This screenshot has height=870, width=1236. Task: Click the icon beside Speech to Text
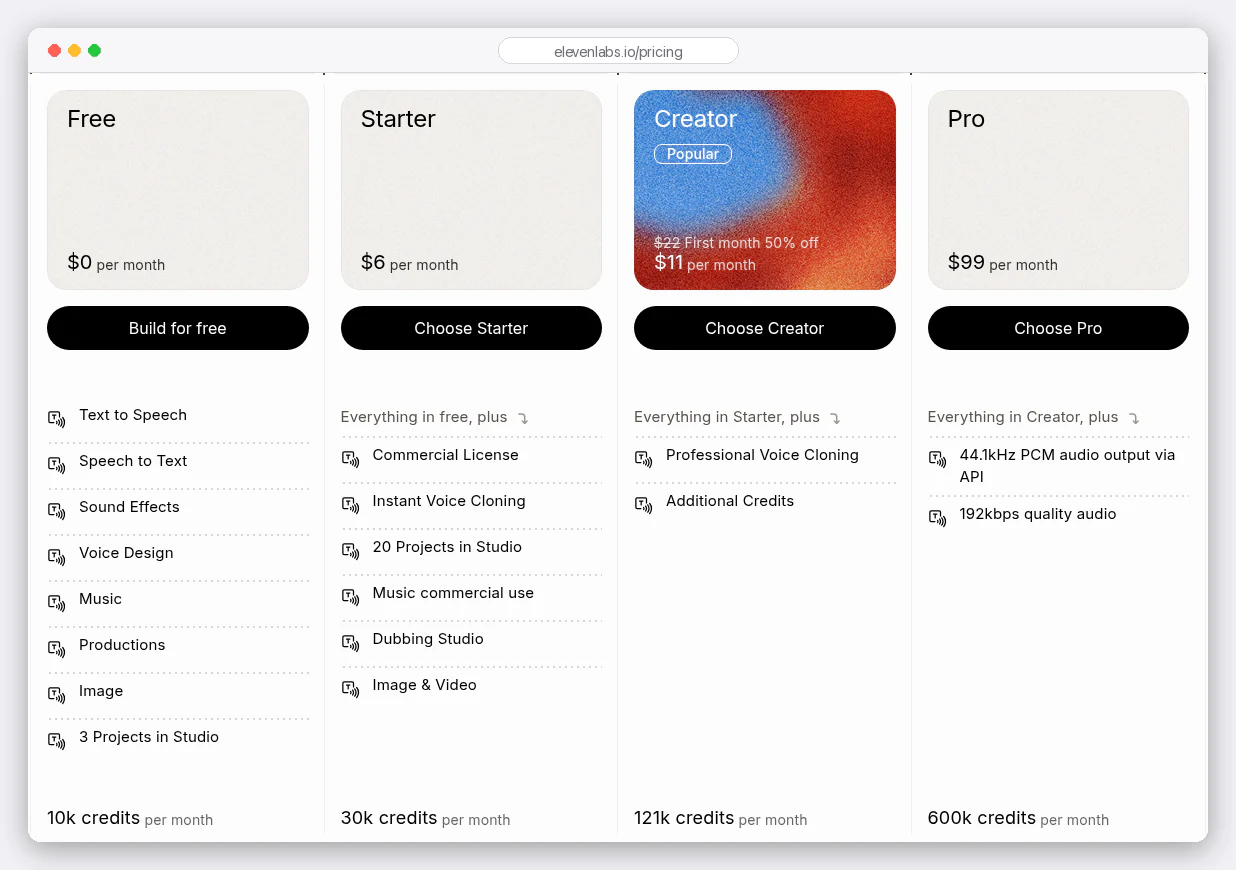57,465
